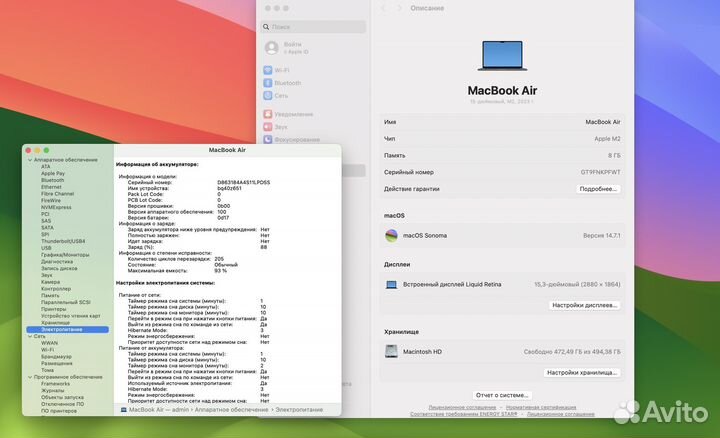Open Настройки дисплеев button

pos(584,305)
